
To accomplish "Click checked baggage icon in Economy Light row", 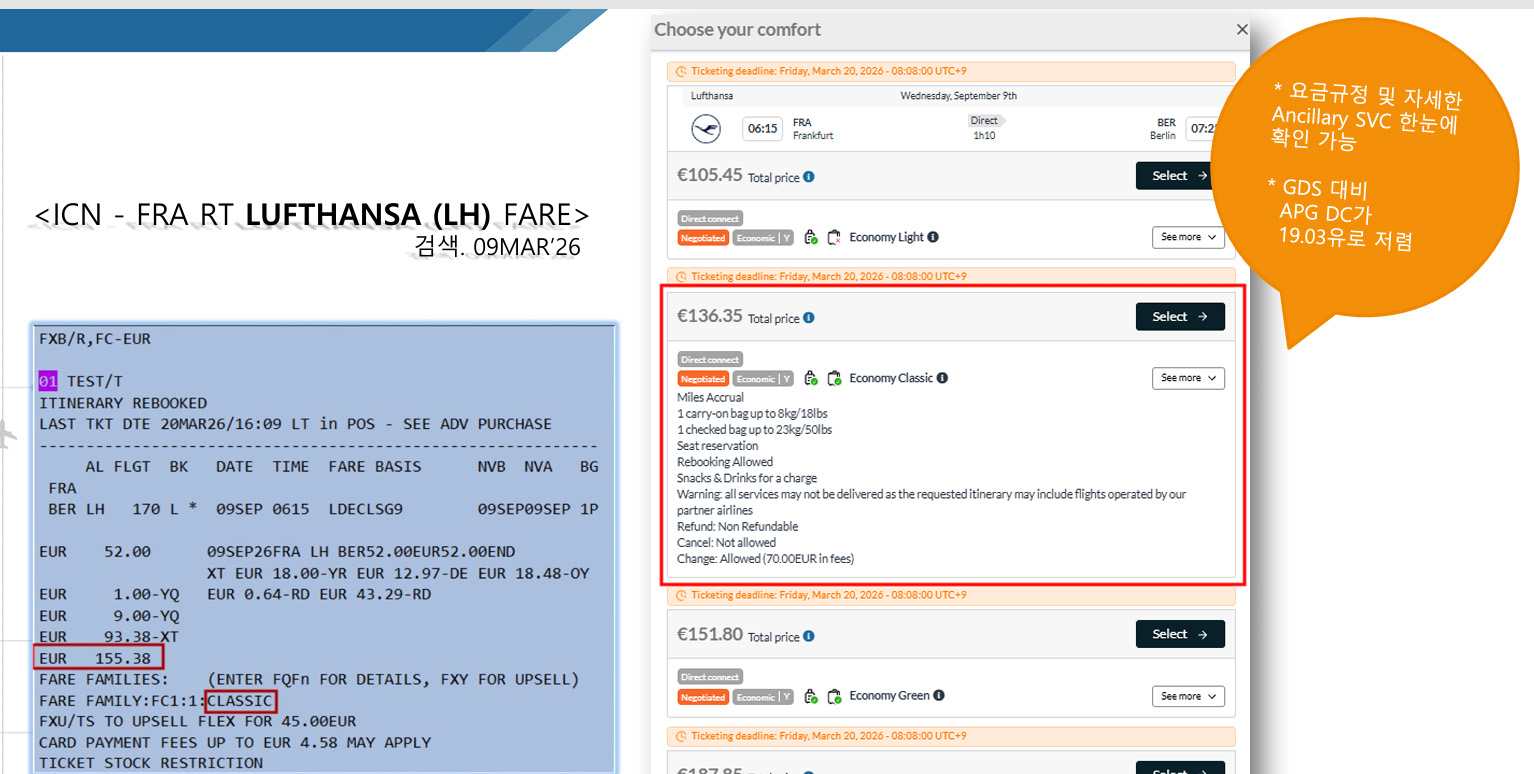I will click(833, 237).
